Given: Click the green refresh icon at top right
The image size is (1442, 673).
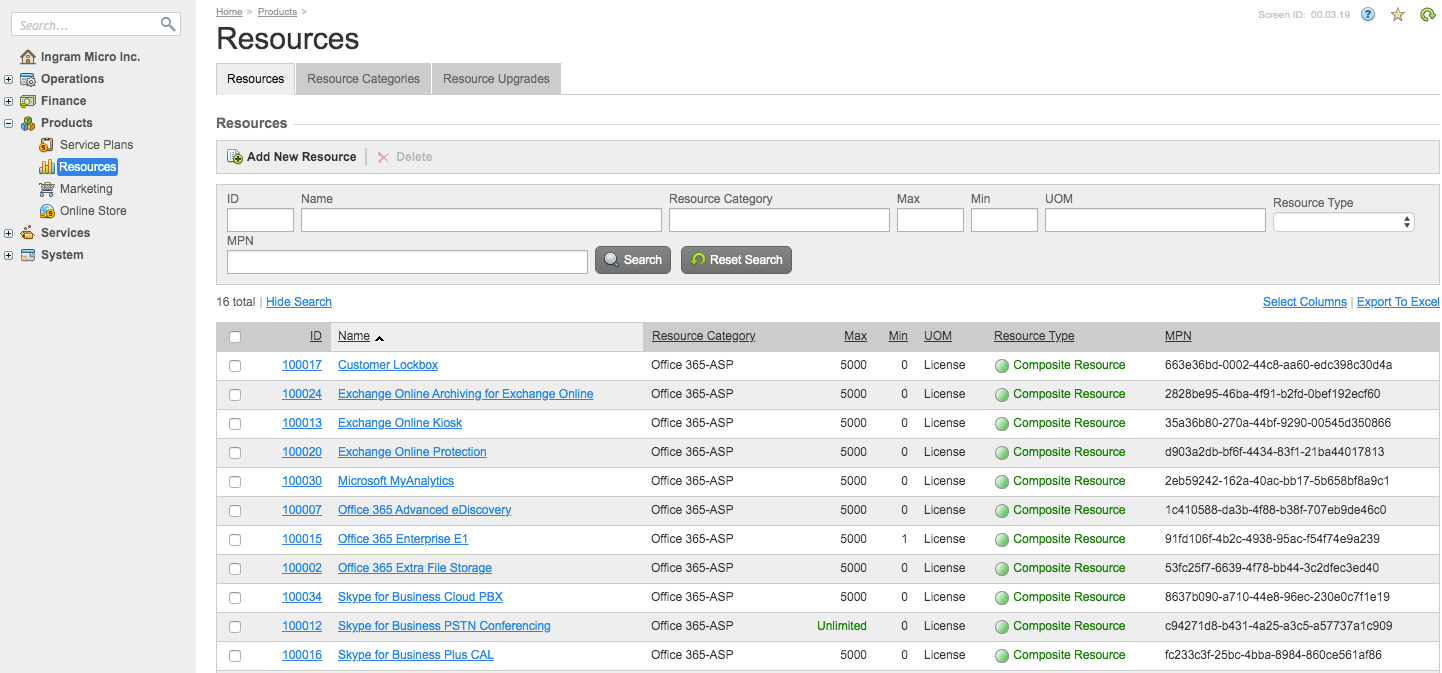Looking at the screenshot, I should (x=1428, y=15).
